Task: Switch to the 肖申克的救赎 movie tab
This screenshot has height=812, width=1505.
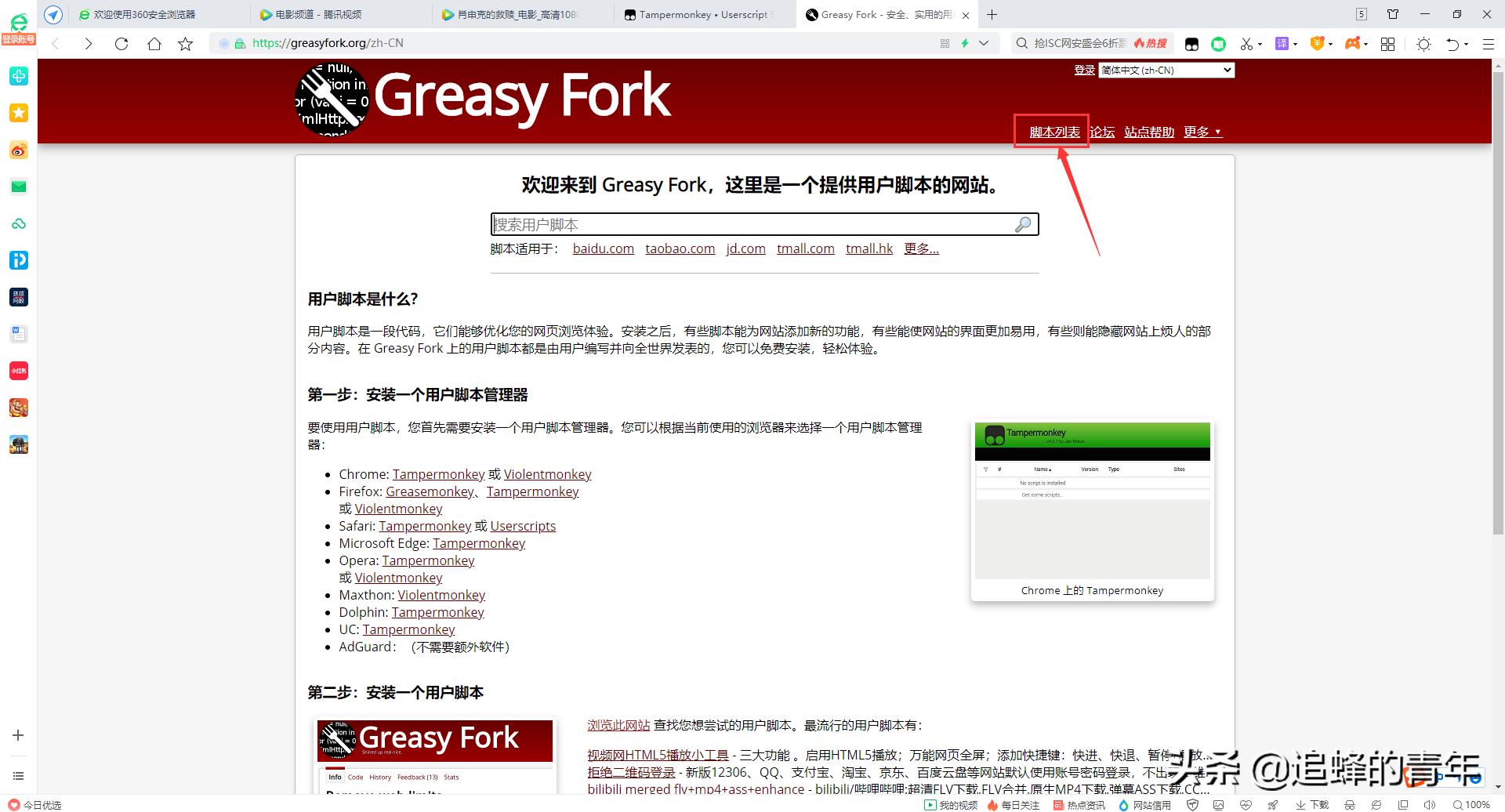Action: (524, 14)
